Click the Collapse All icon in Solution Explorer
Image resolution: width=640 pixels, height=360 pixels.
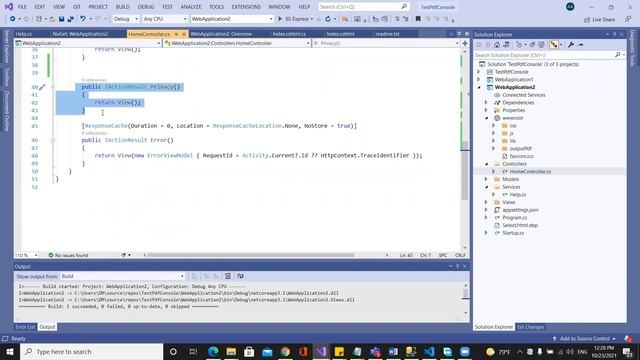[x=532, y=44]
